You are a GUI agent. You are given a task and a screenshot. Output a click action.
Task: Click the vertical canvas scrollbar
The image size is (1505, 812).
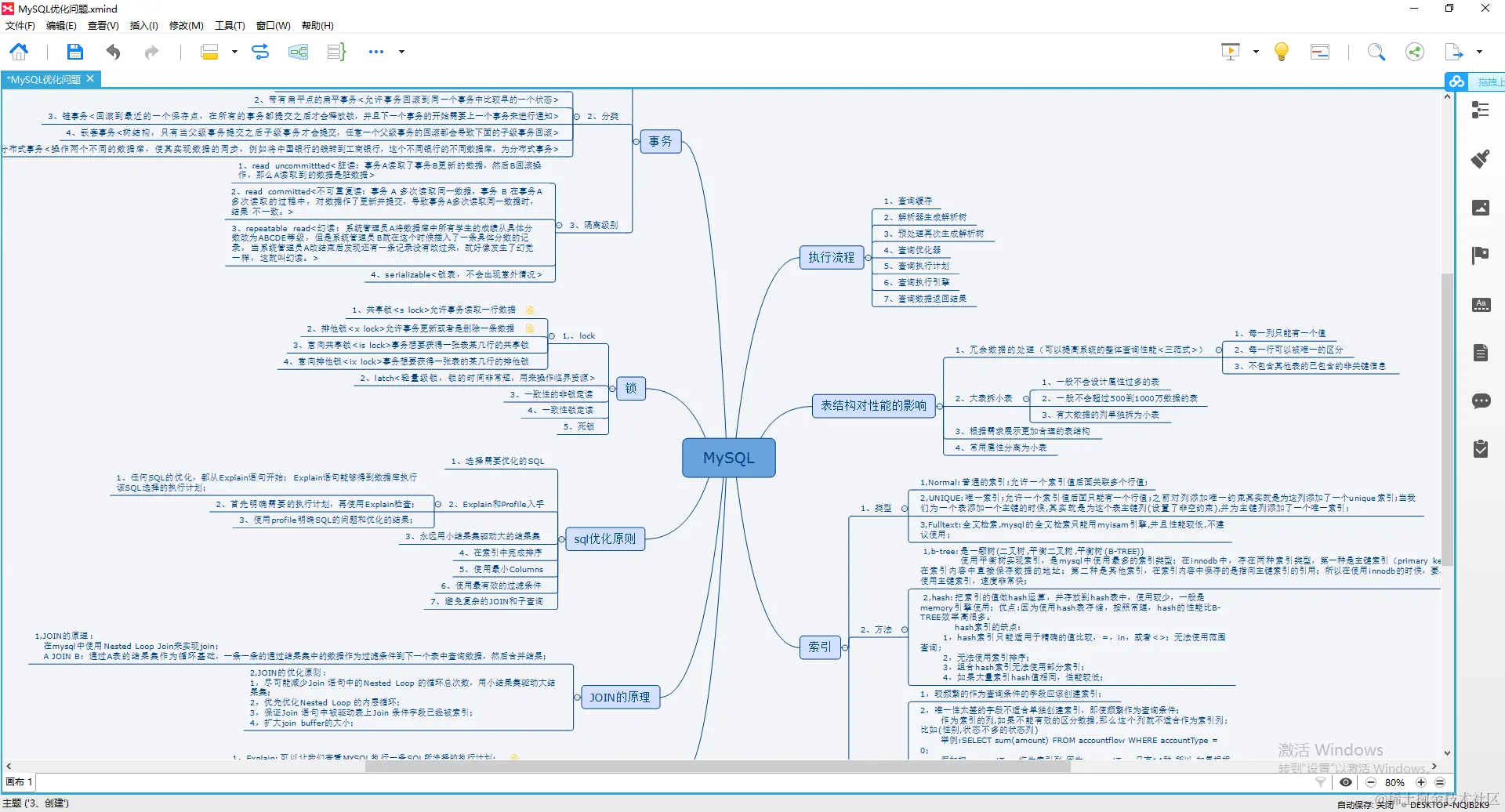(x=1447, y=419)
